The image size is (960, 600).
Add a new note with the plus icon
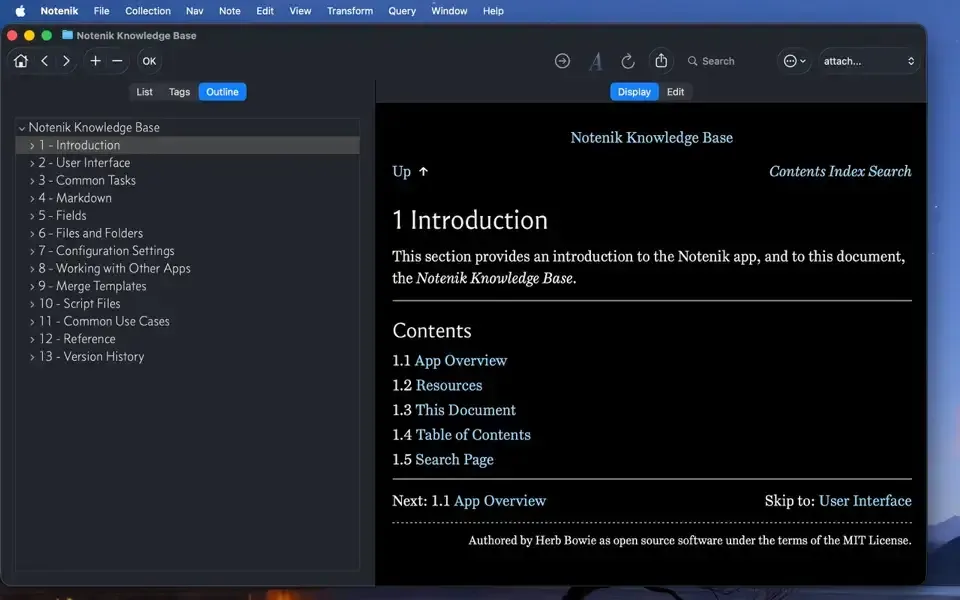point(96,61)
